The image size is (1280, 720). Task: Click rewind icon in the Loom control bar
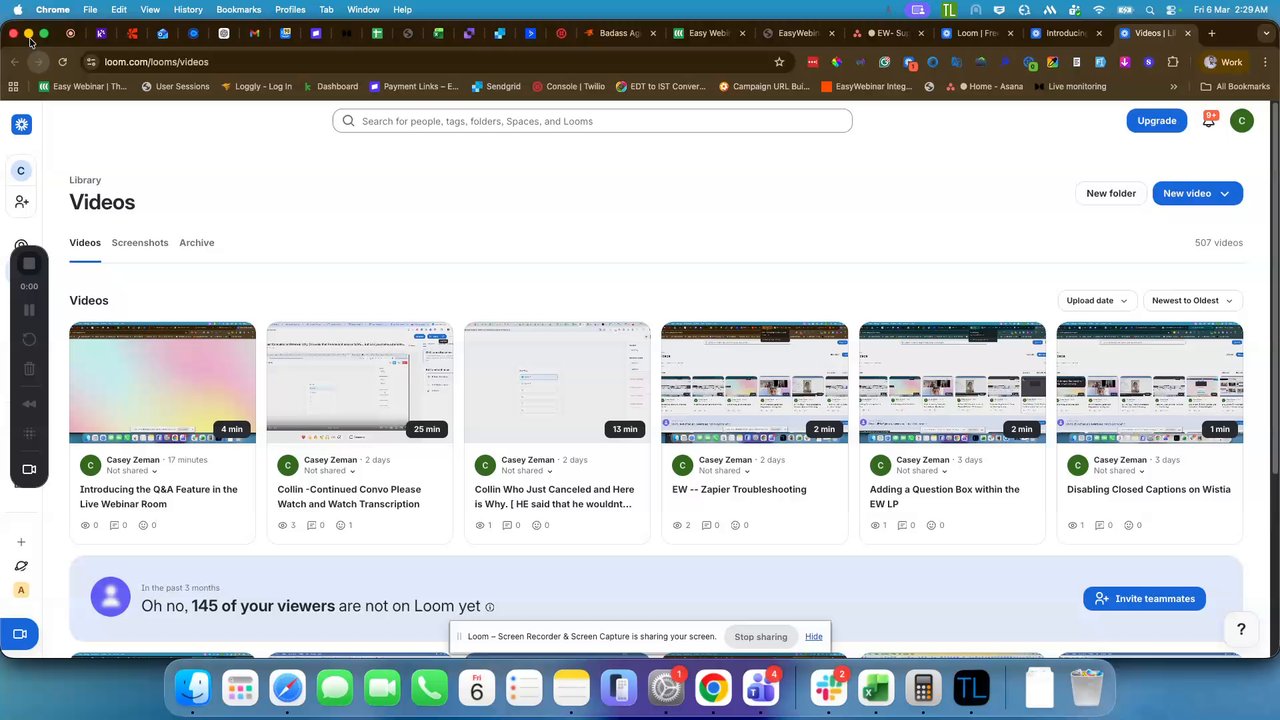pyautogui.click(x=29, y=404)
